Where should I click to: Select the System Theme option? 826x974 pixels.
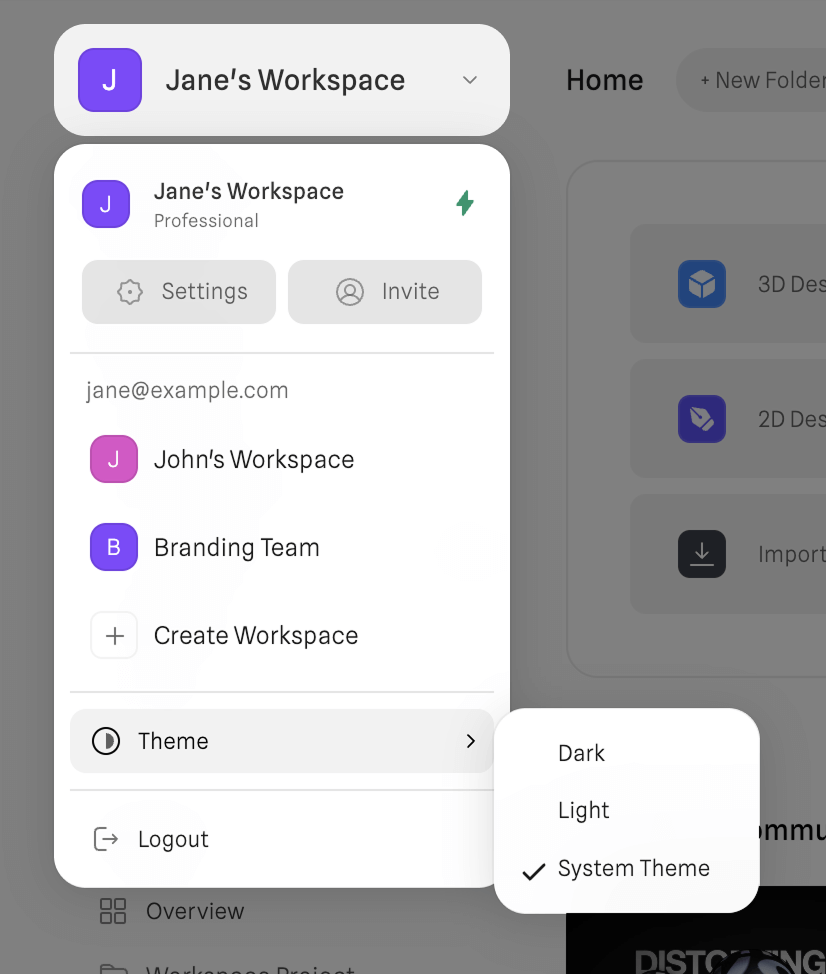pyautogui.click(x=633, y=869)
